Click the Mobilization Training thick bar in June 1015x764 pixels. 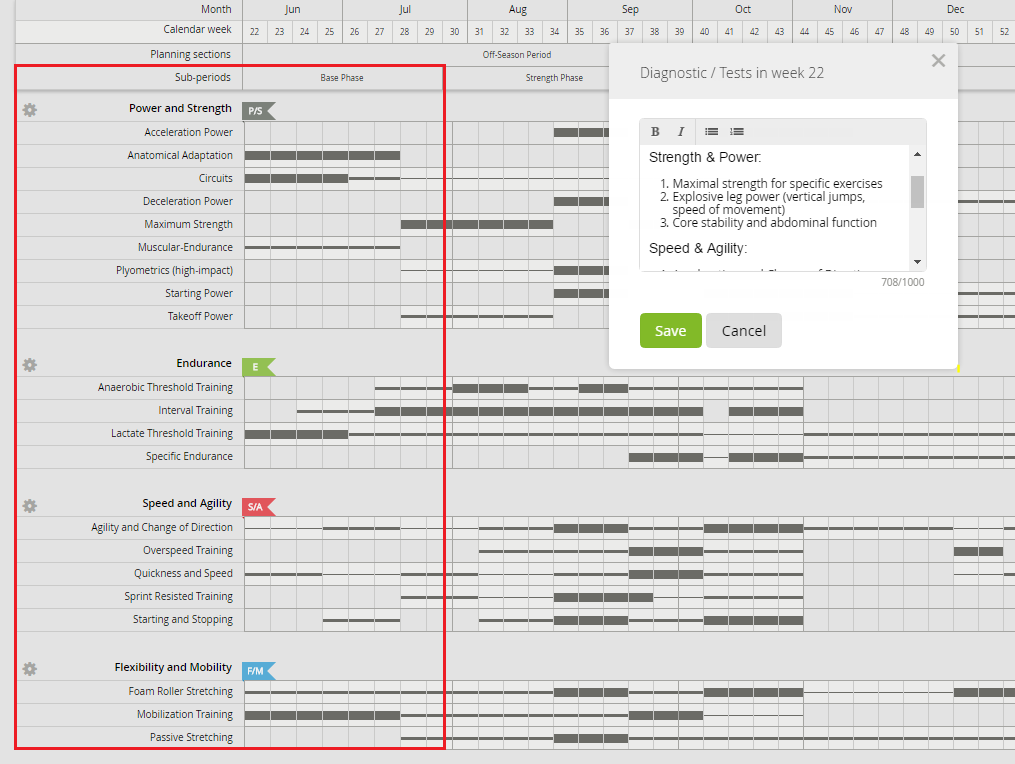pos(322,715)
